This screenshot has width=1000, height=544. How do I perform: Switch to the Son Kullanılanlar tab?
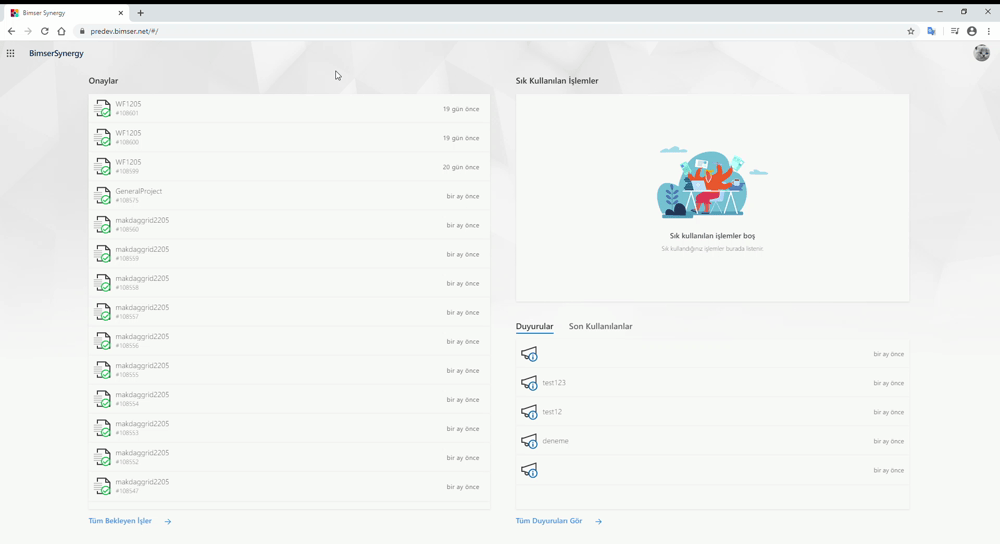[600, 326]
